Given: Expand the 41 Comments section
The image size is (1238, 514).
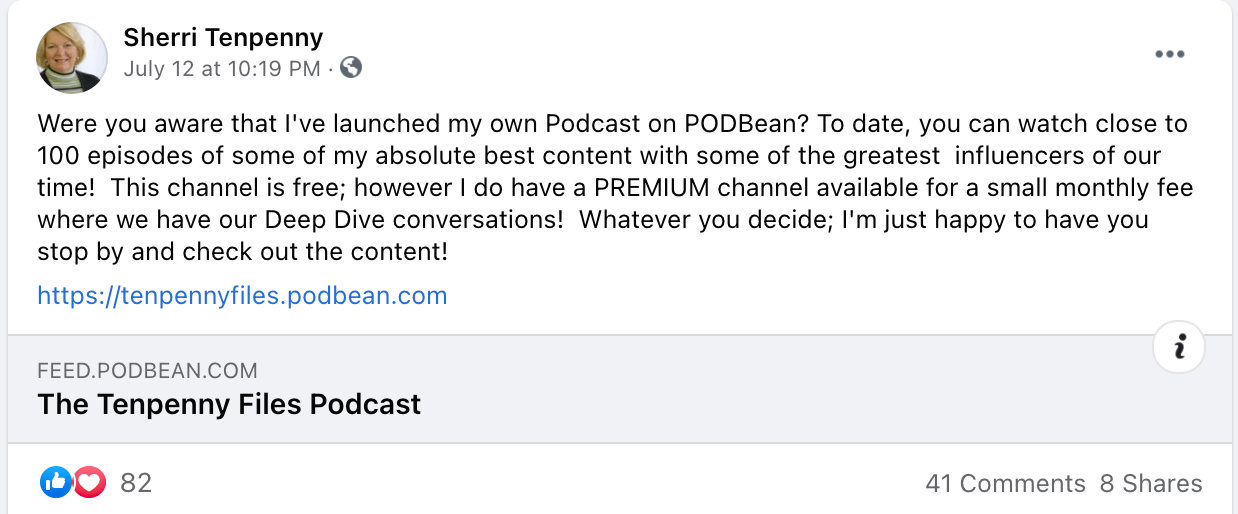Looking at the screenshot, I should [x=1005, y=484].
